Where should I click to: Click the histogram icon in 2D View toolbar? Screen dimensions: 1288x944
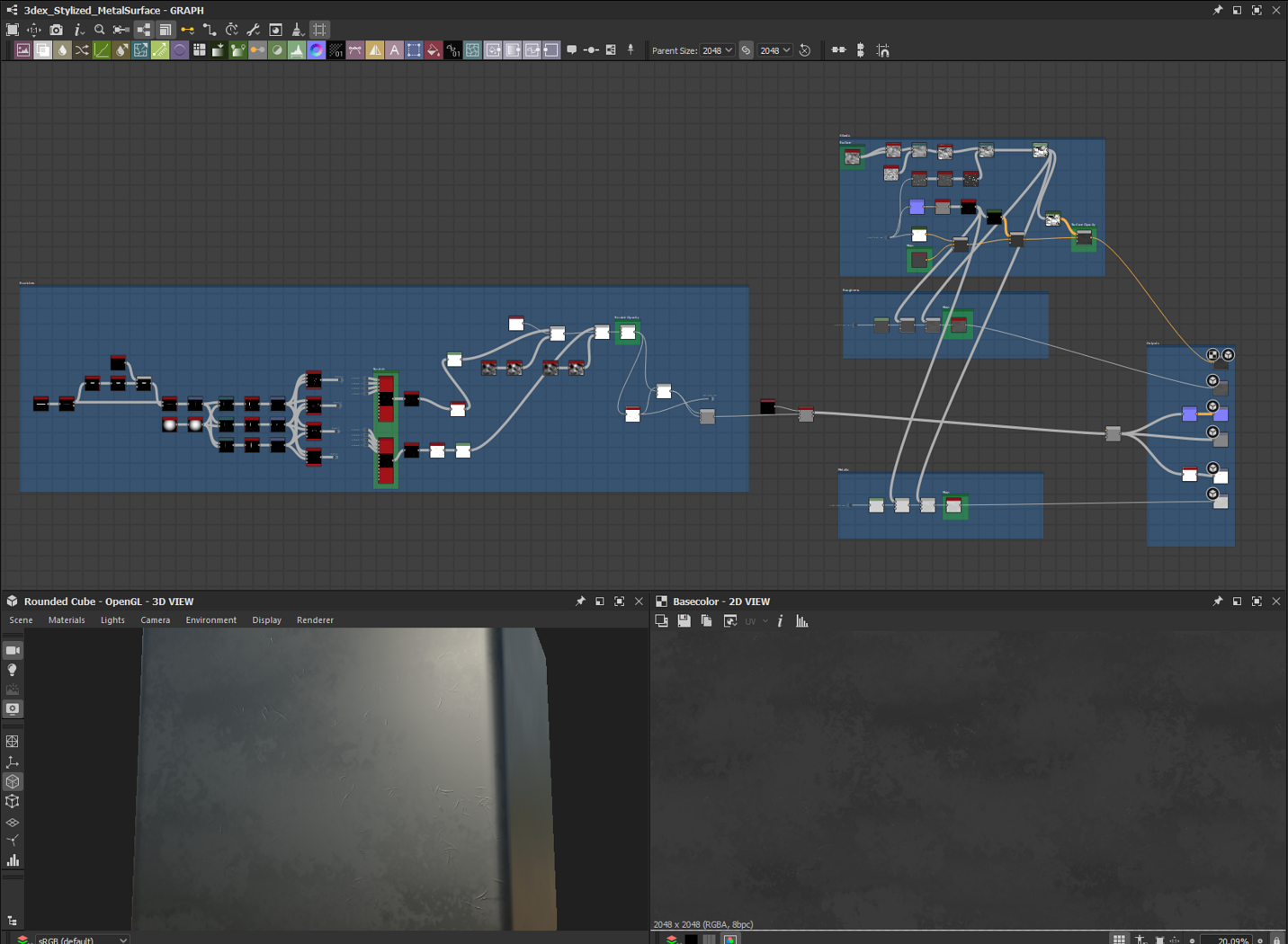(802, 621)
